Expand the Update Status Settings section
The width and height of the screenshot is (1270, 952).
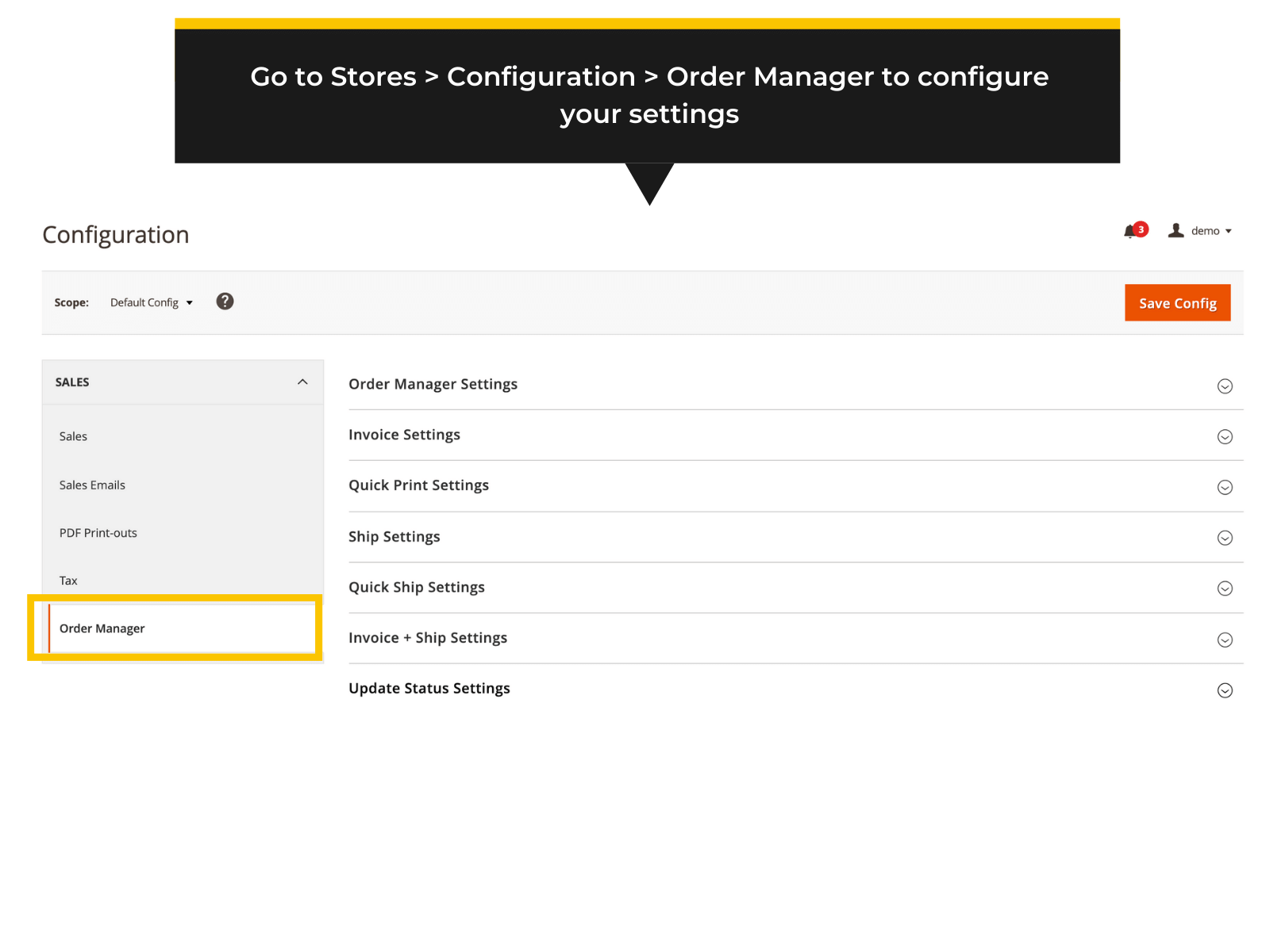tap(1224, 690)
